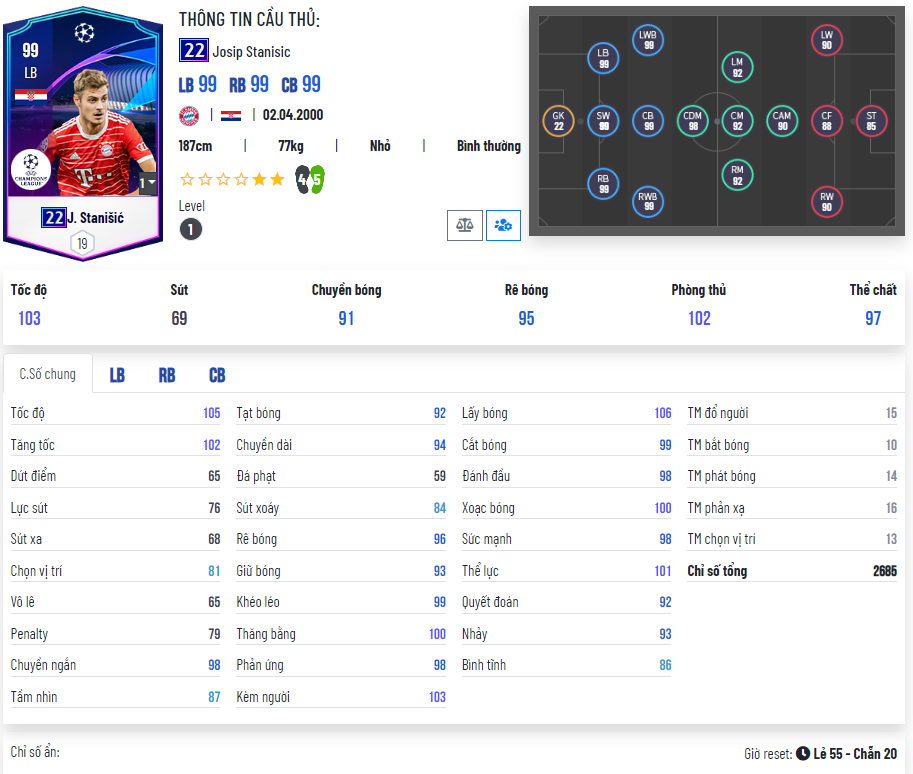Open the CB stats tab

click(x=217, y=375)
